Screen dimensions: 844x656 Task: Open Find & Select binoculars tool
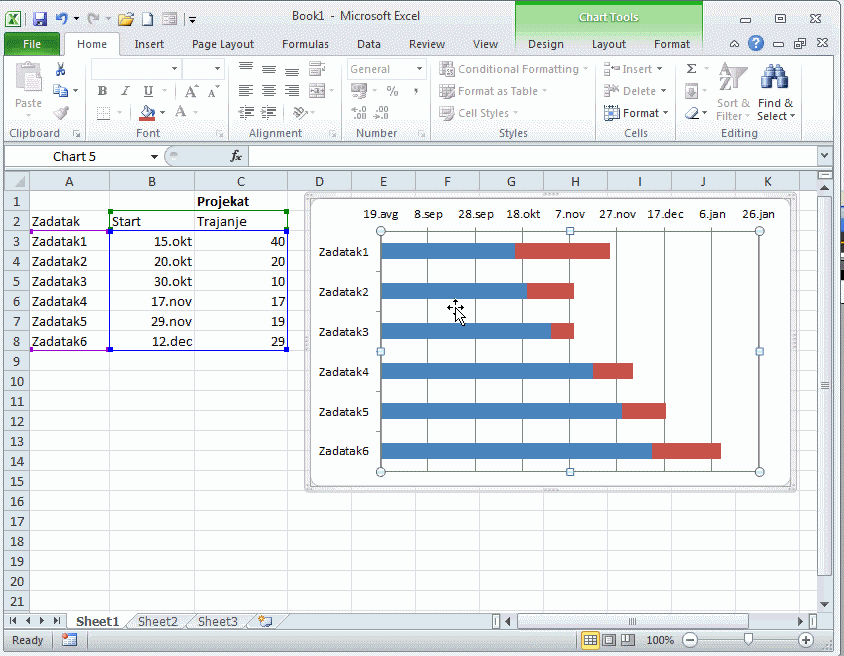point(775,94)
